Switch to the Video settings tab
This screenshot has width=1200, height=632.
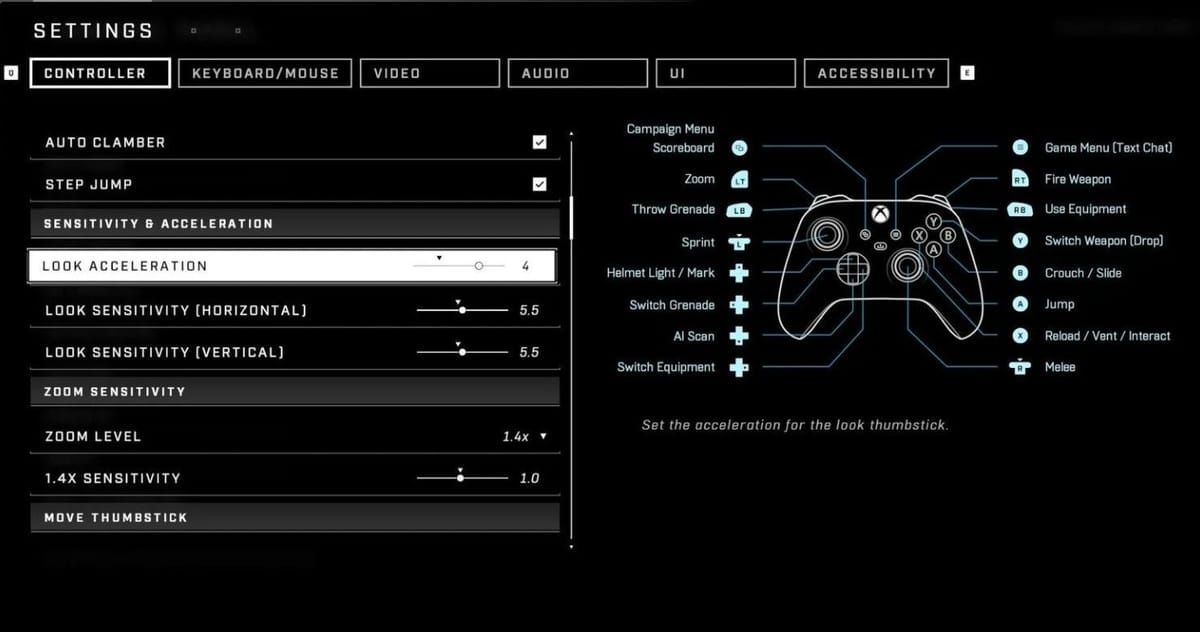point(429,72)
